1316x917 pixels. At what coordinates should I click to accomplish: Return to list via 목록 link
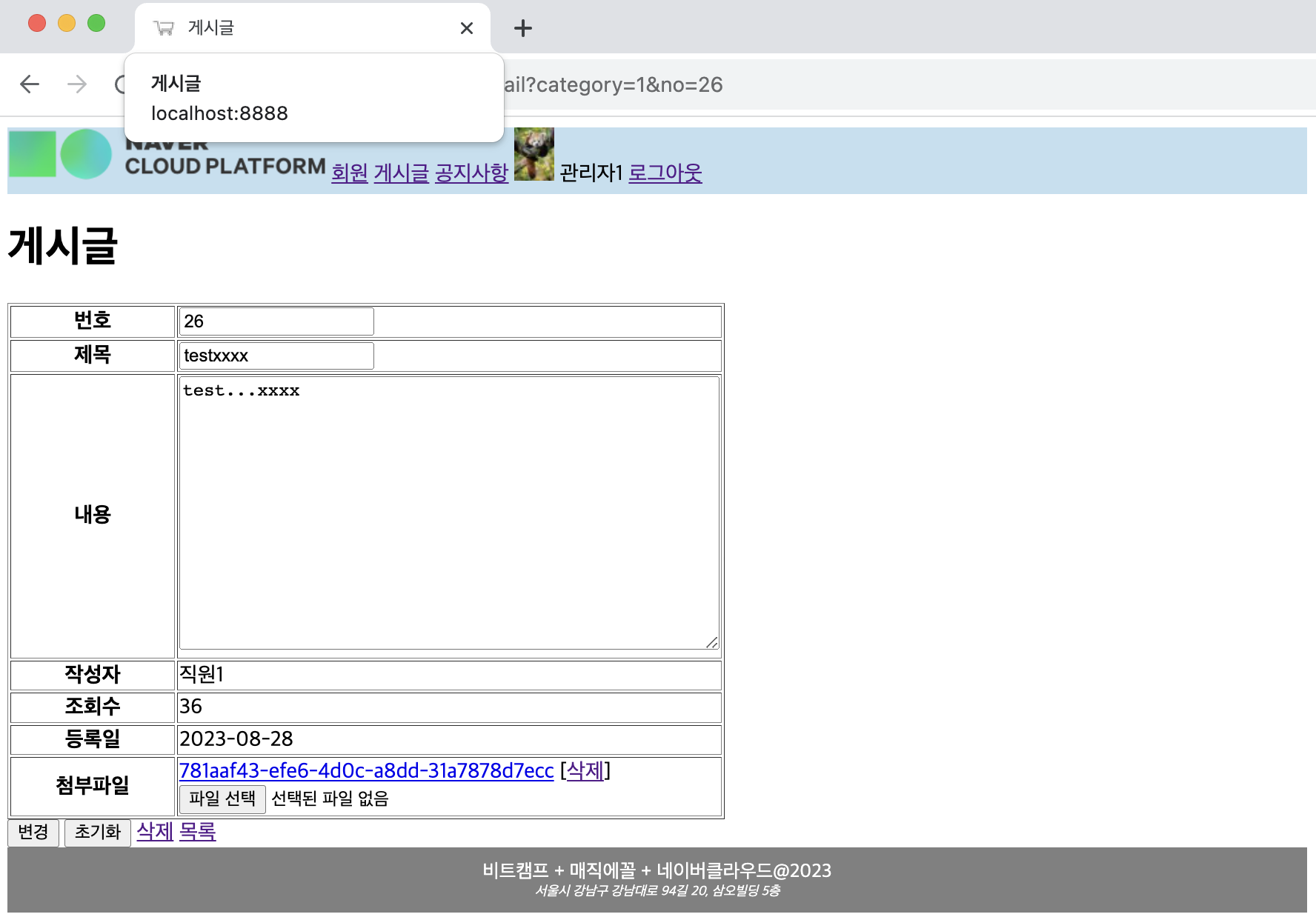(x=197, y=832)
